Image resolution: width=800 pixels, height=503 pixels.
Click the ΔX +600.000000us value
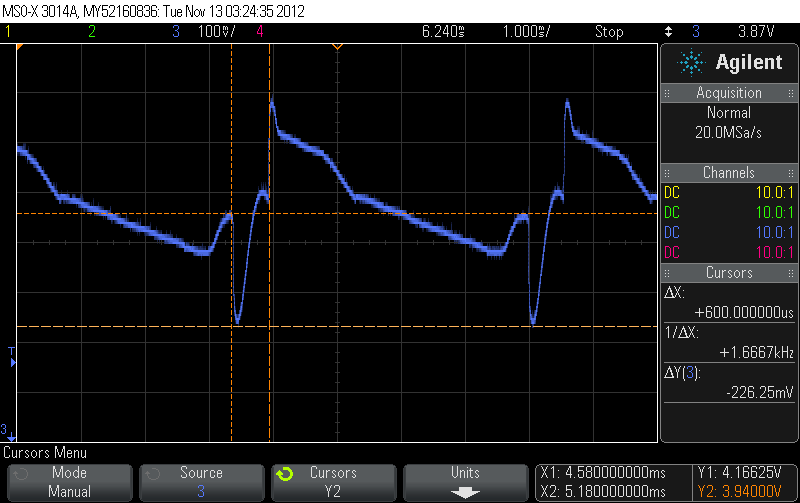744,312
